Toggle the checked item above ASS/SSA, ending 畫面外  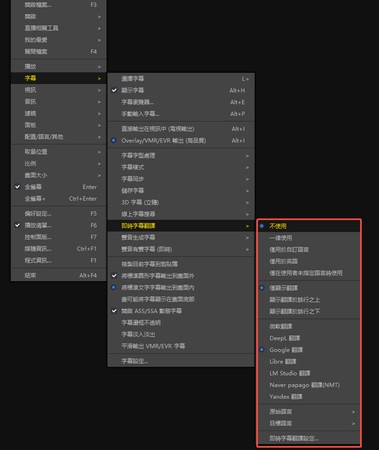point(181,276)
